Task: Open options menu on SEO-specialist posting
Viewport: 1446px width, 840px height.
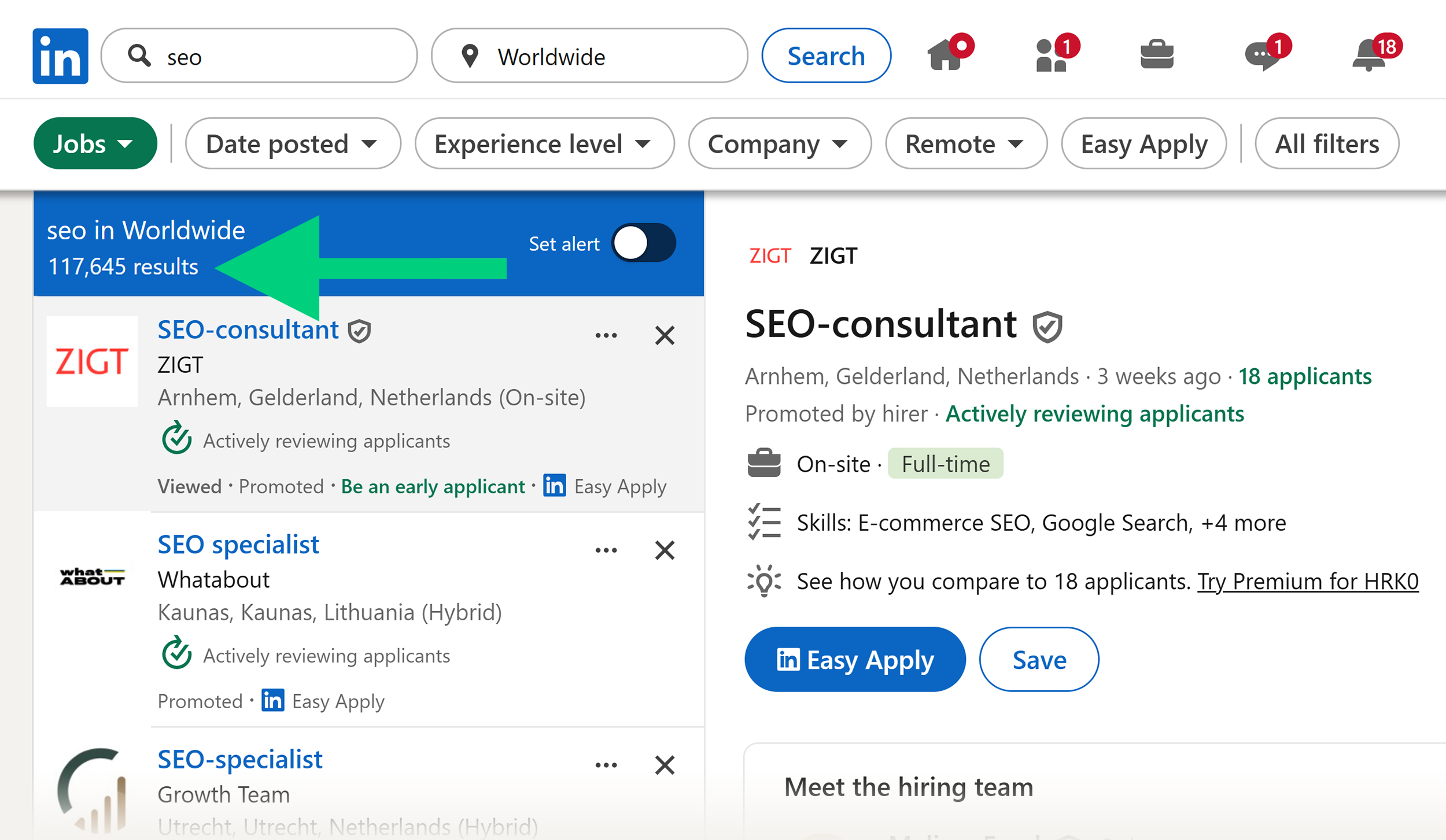Action: [605, 764]
